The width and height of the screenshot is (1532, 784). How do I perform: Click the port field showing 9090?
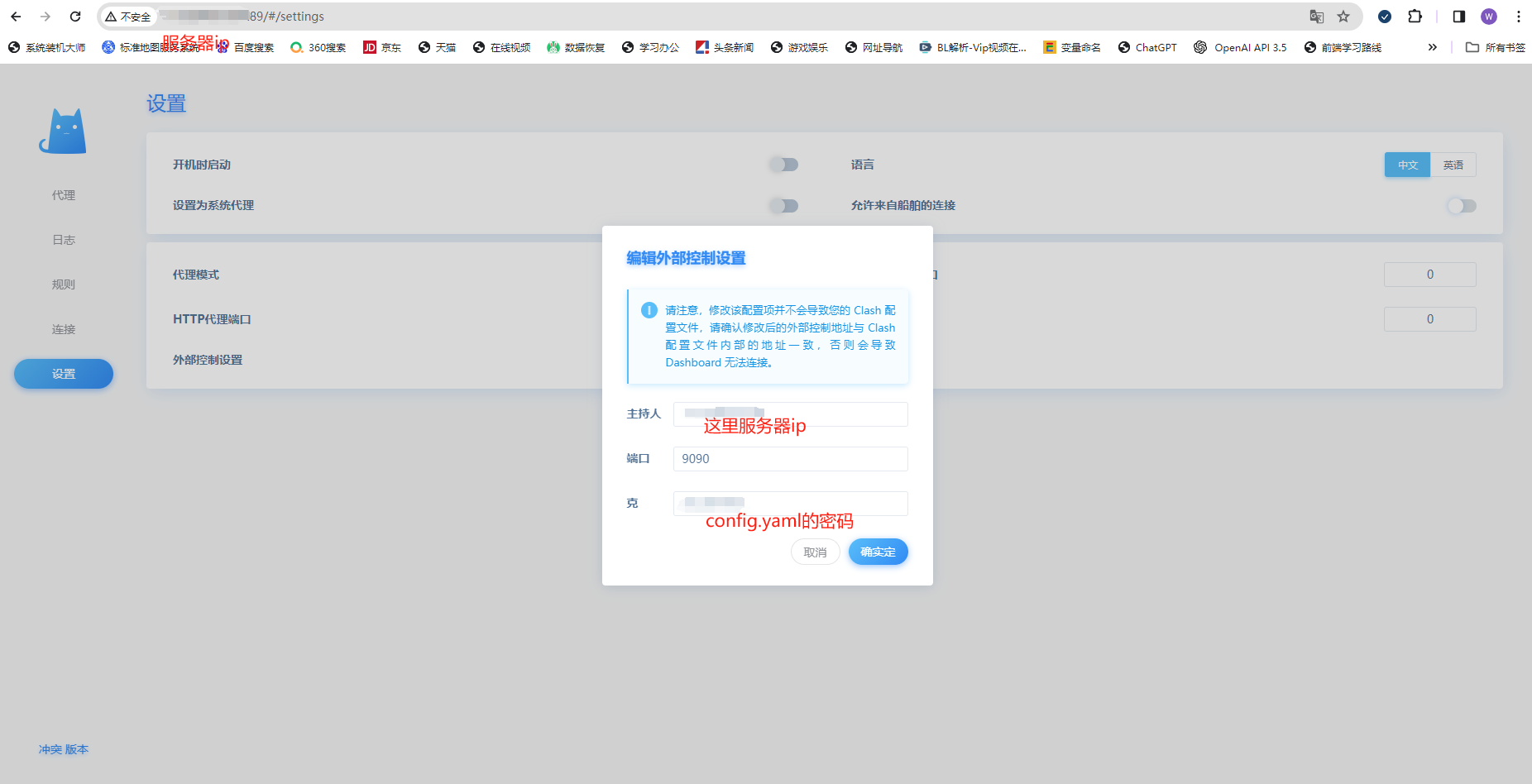pyautogui.click(x=790, y=459)
